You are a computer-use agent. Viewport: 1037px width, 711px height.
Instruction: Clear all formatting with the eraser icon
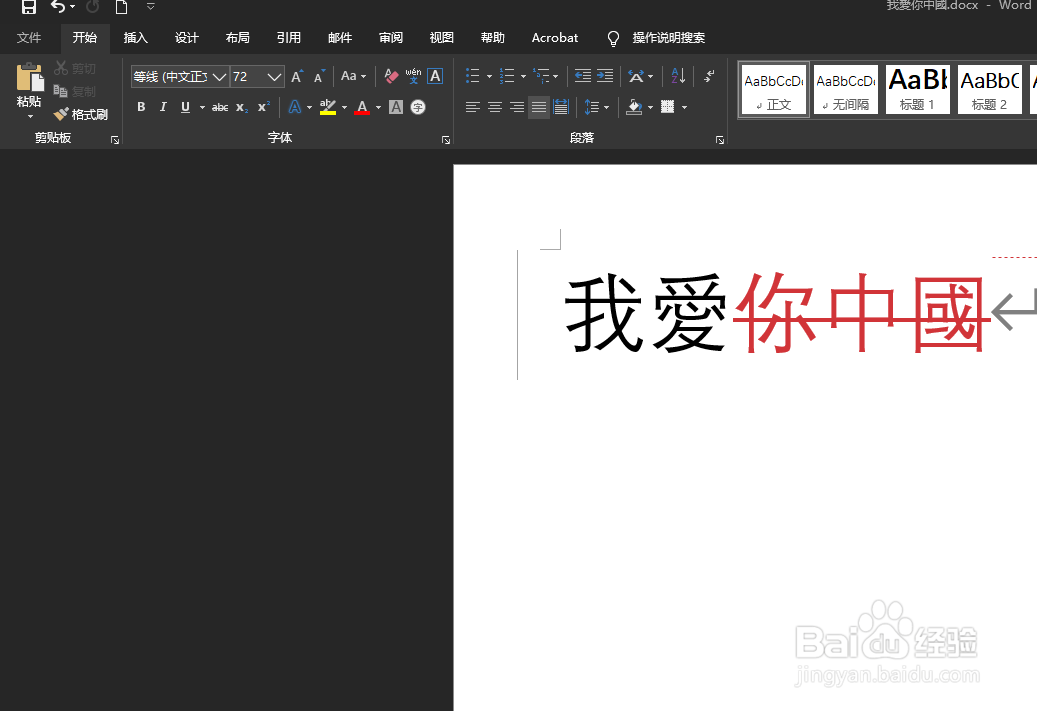point(391,76)
